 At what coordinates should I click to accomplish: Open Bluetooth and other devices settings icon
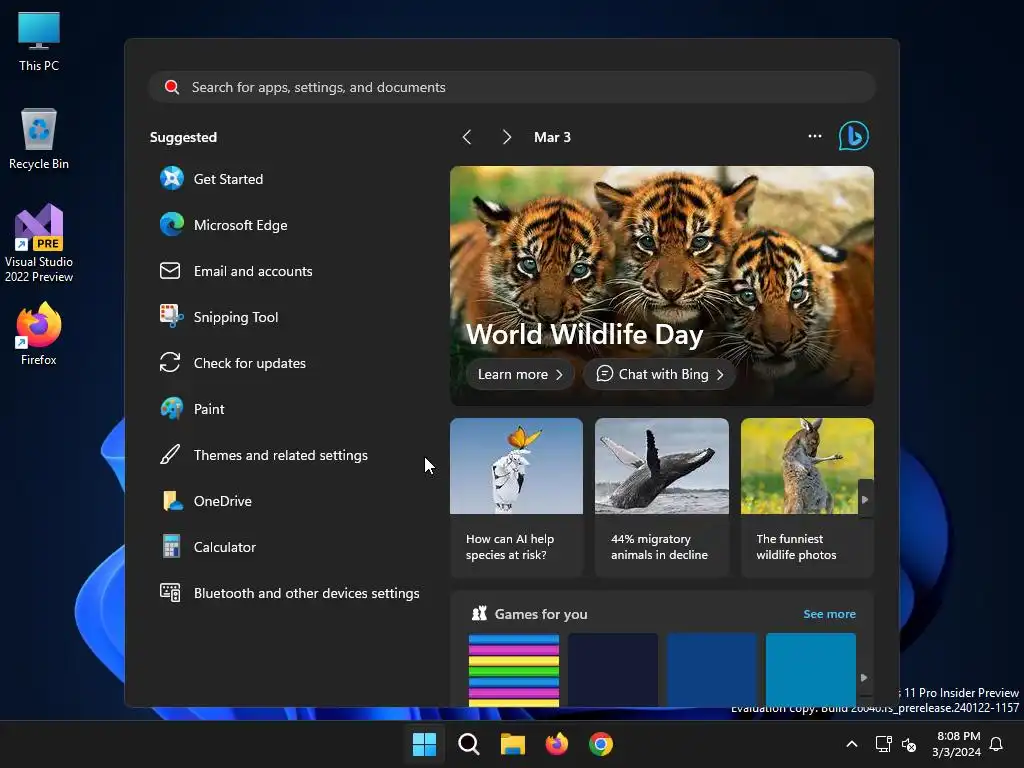pos(170,592)
